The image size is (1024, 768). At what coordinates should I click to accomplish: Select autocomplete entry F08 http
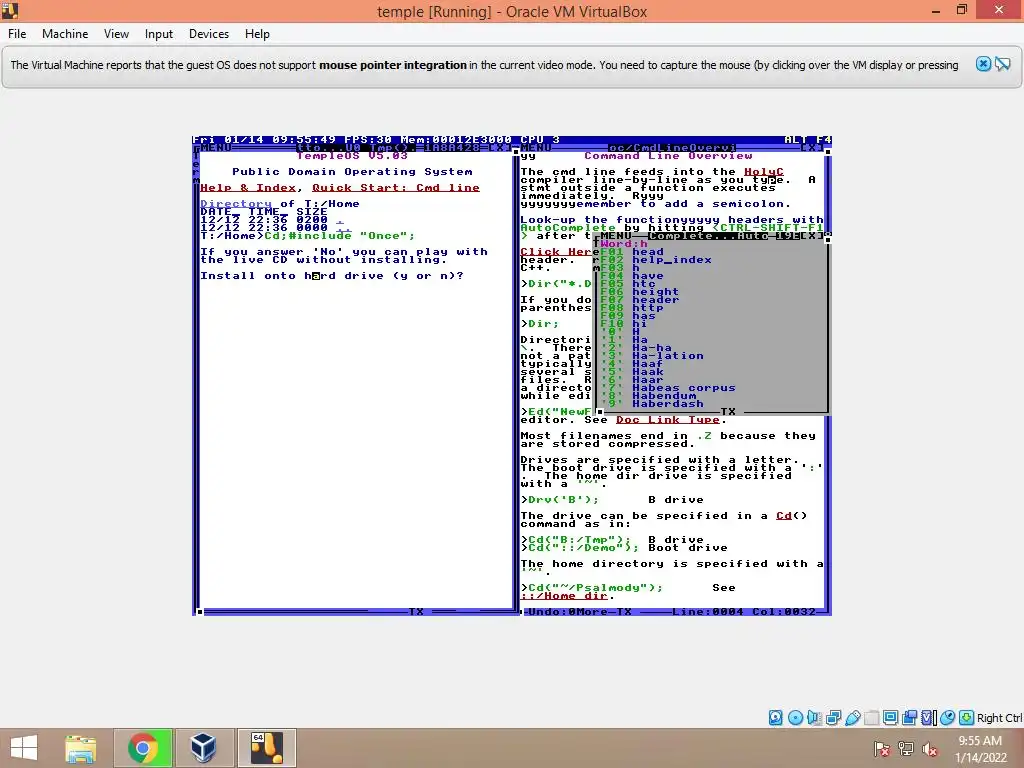(x=632, y=308)
